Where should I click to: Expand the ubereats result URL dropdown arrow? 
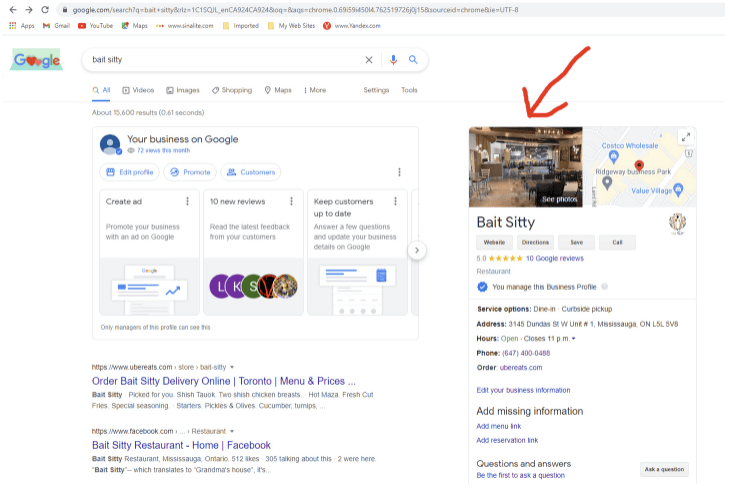tap(232, 367)
